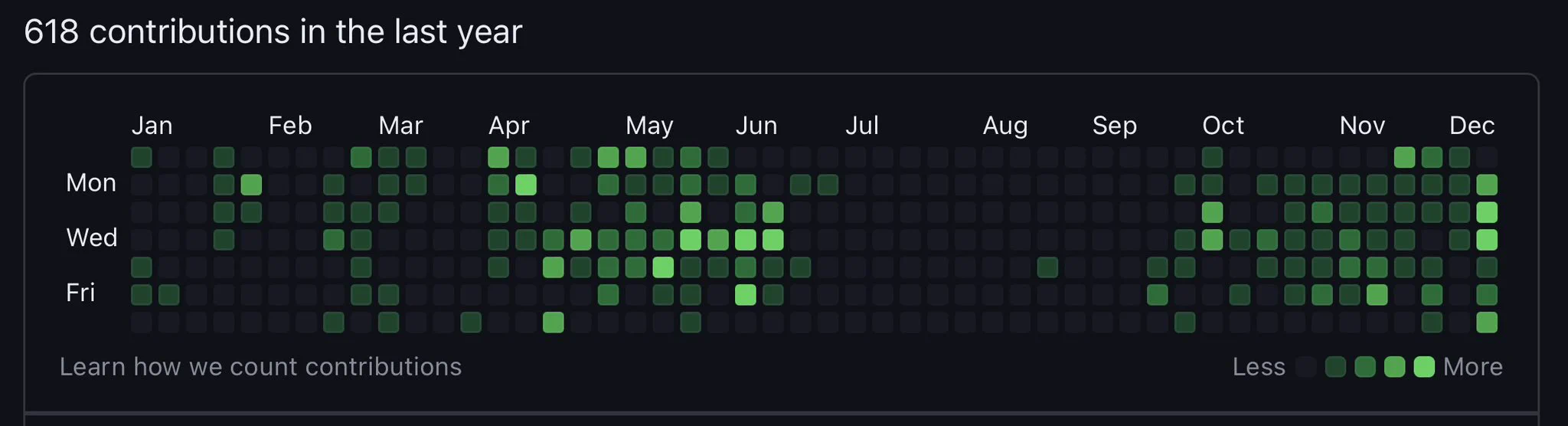This screenshot has height=426, width=1568.
Task: Select the green Friday cell in September
Action: pyautogui.click(x=1158, y=295)
